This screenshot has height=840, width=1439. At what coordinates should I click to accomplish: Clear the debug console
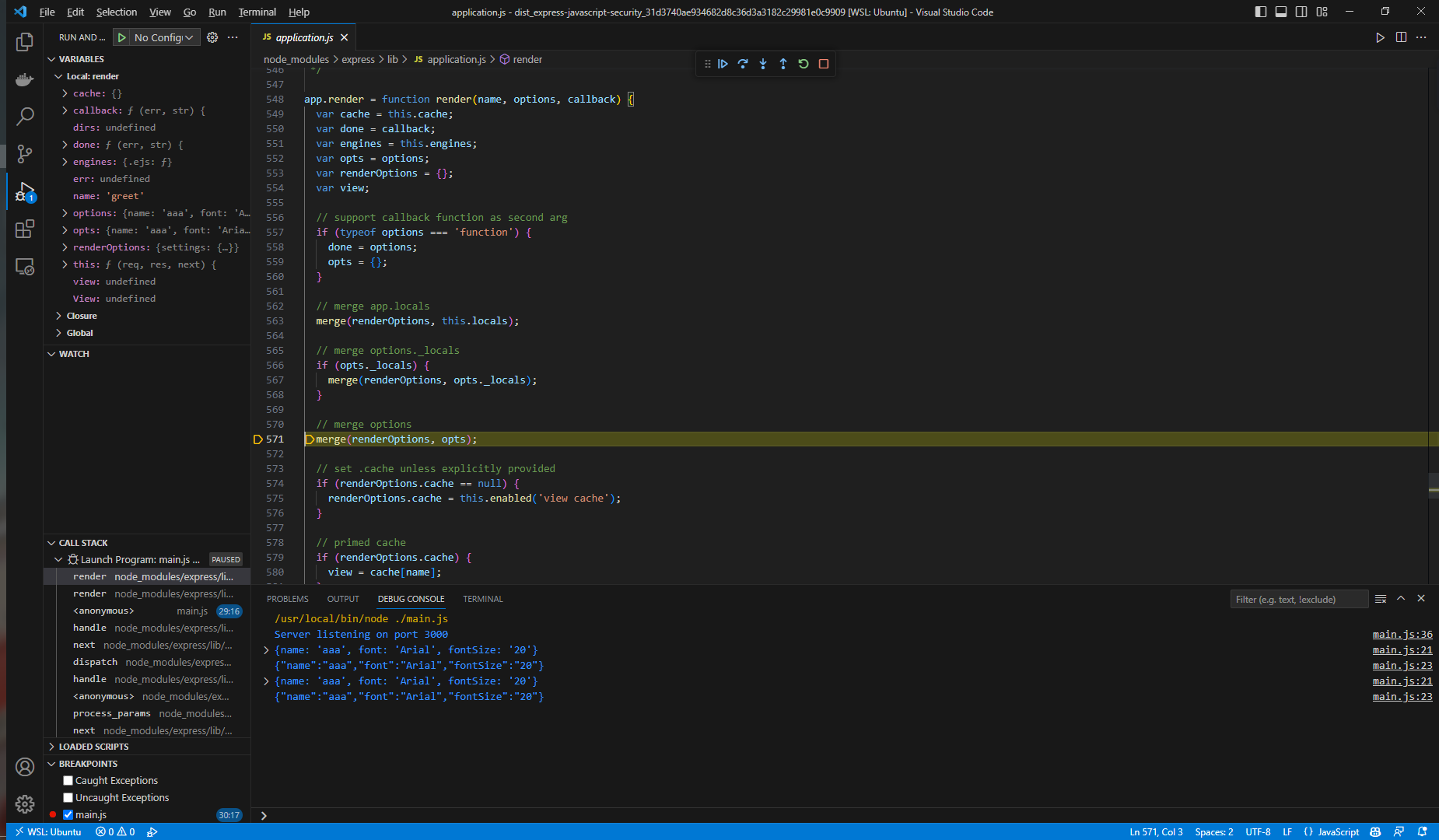click(1381, 599)
